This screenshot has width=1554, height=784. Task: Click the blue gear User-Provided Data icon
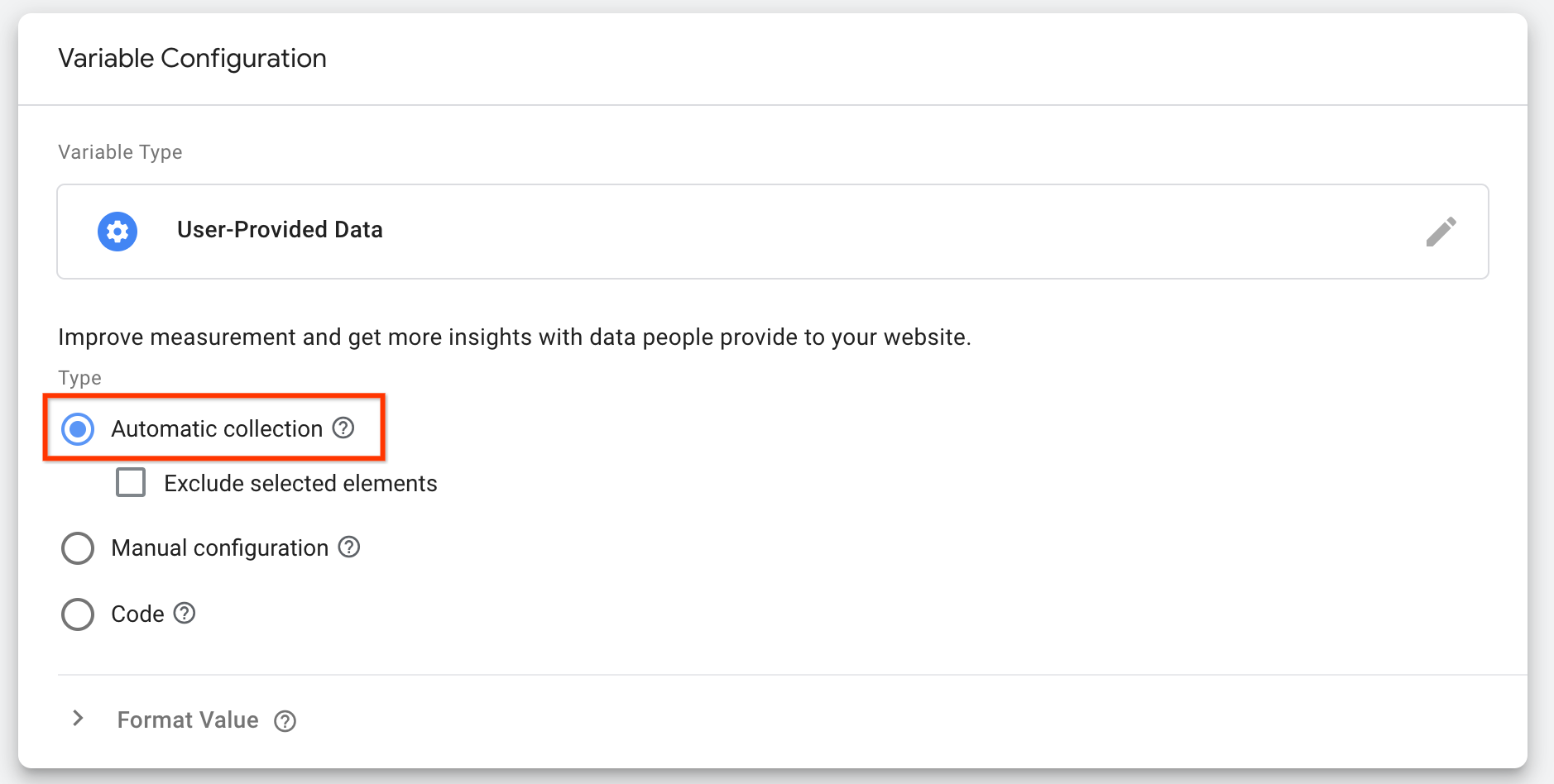click(x=118, y=232)
